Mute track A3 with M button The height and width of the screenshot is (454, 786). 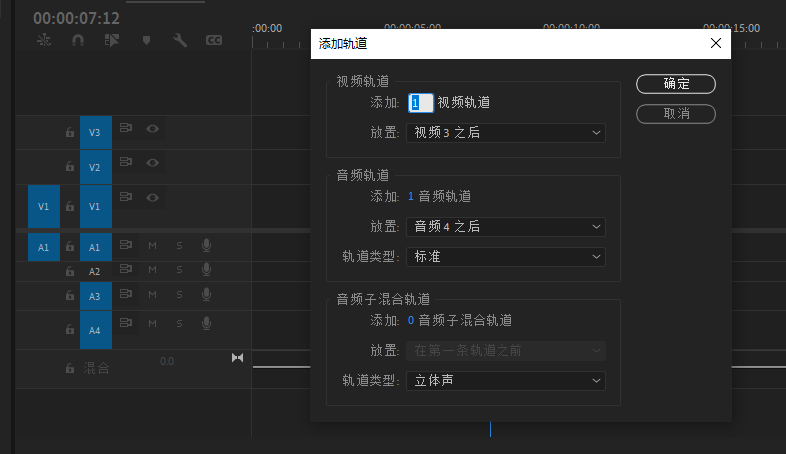click(153, 296)
